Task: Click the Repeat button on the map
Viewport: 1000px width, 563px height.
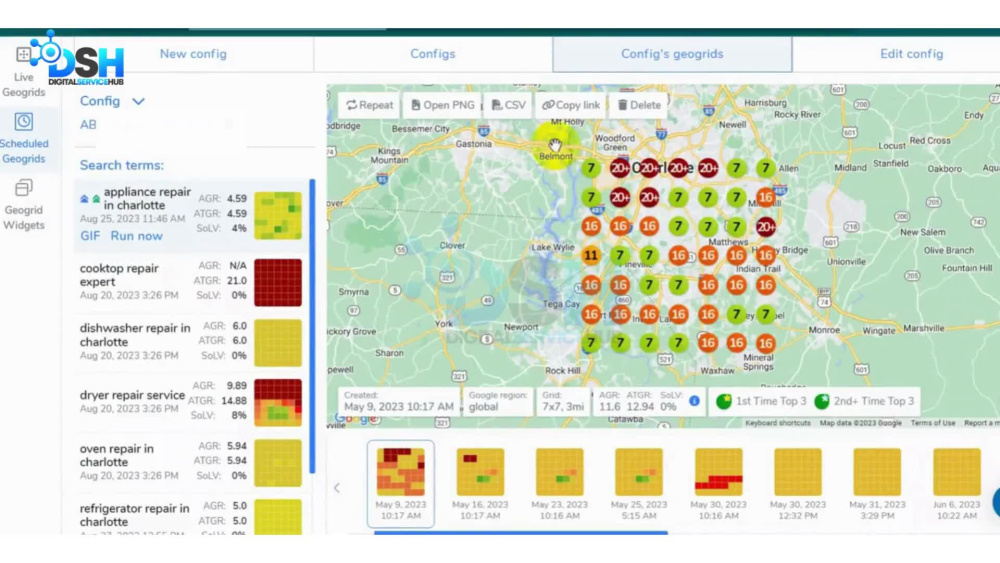Action: (x=370, y=105)
